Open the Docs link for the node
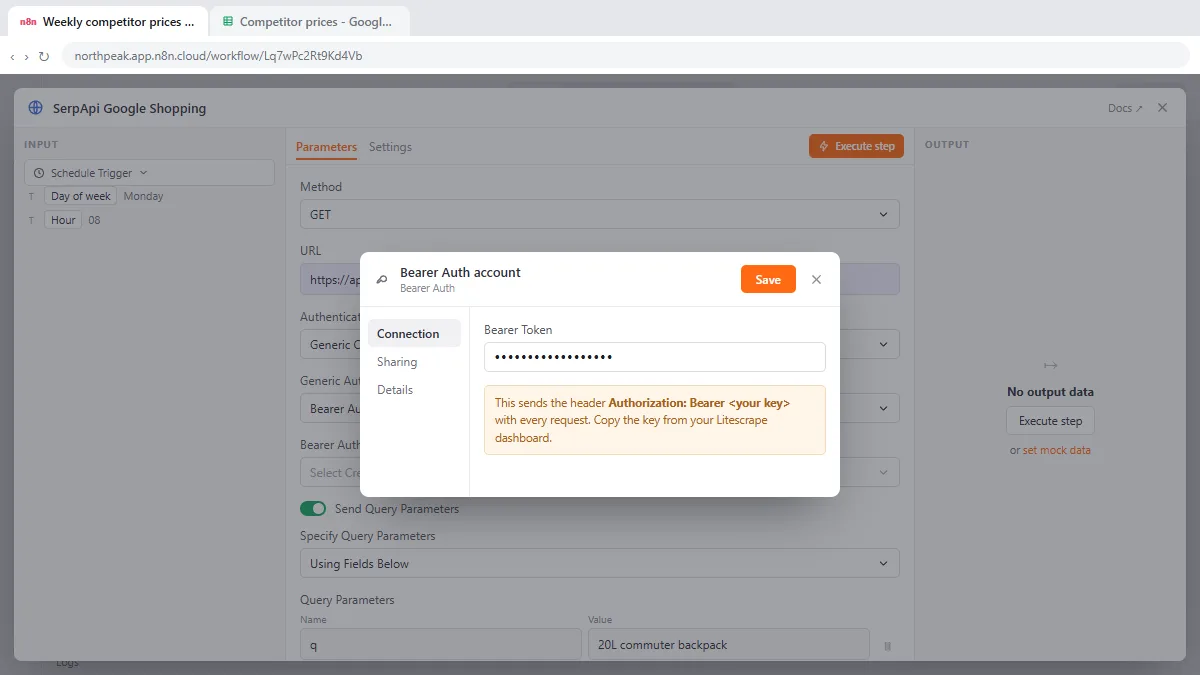The image size is (1200, 675). (1125, 108)
